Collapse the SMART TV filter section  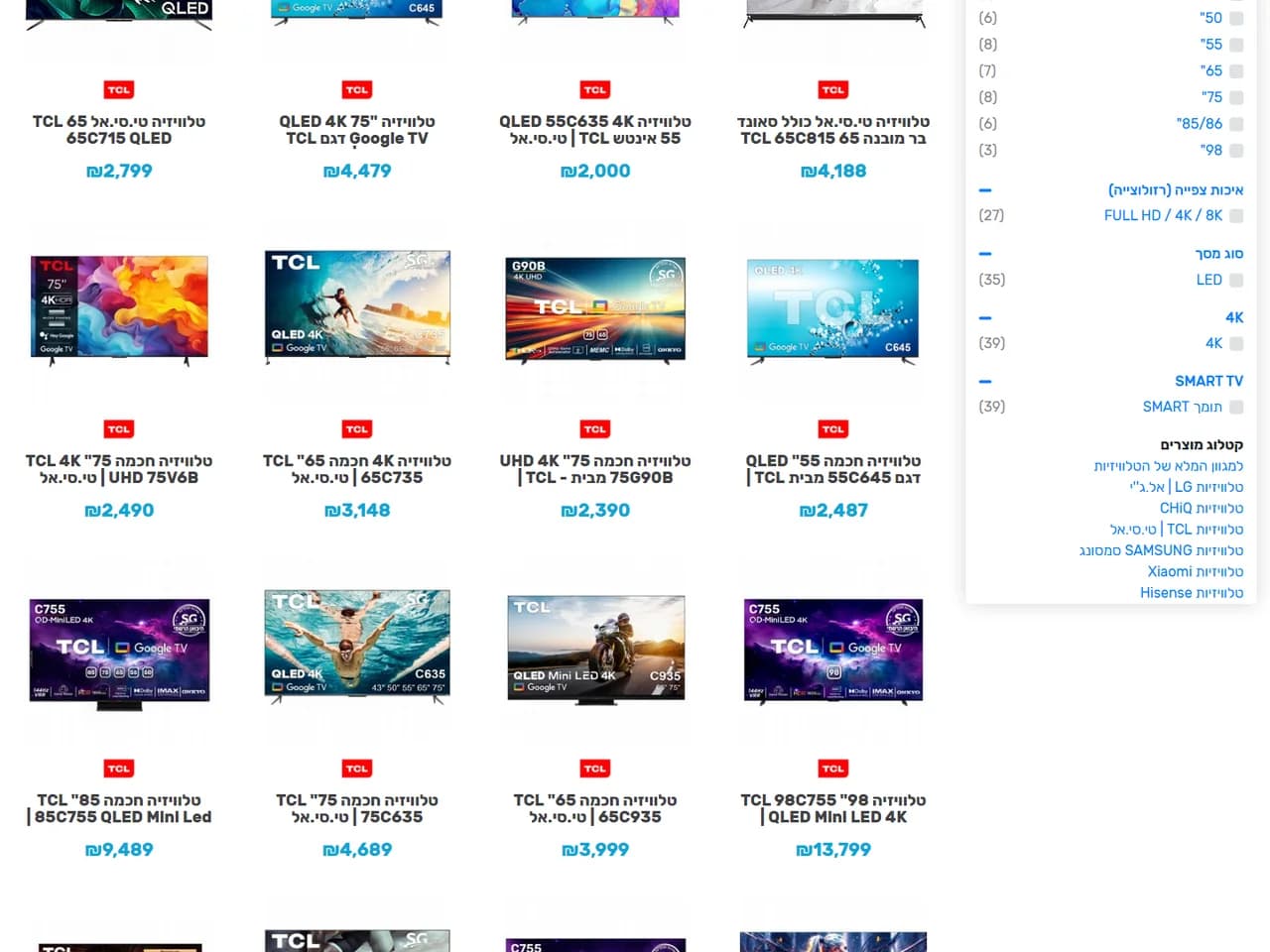pos(985,381)
